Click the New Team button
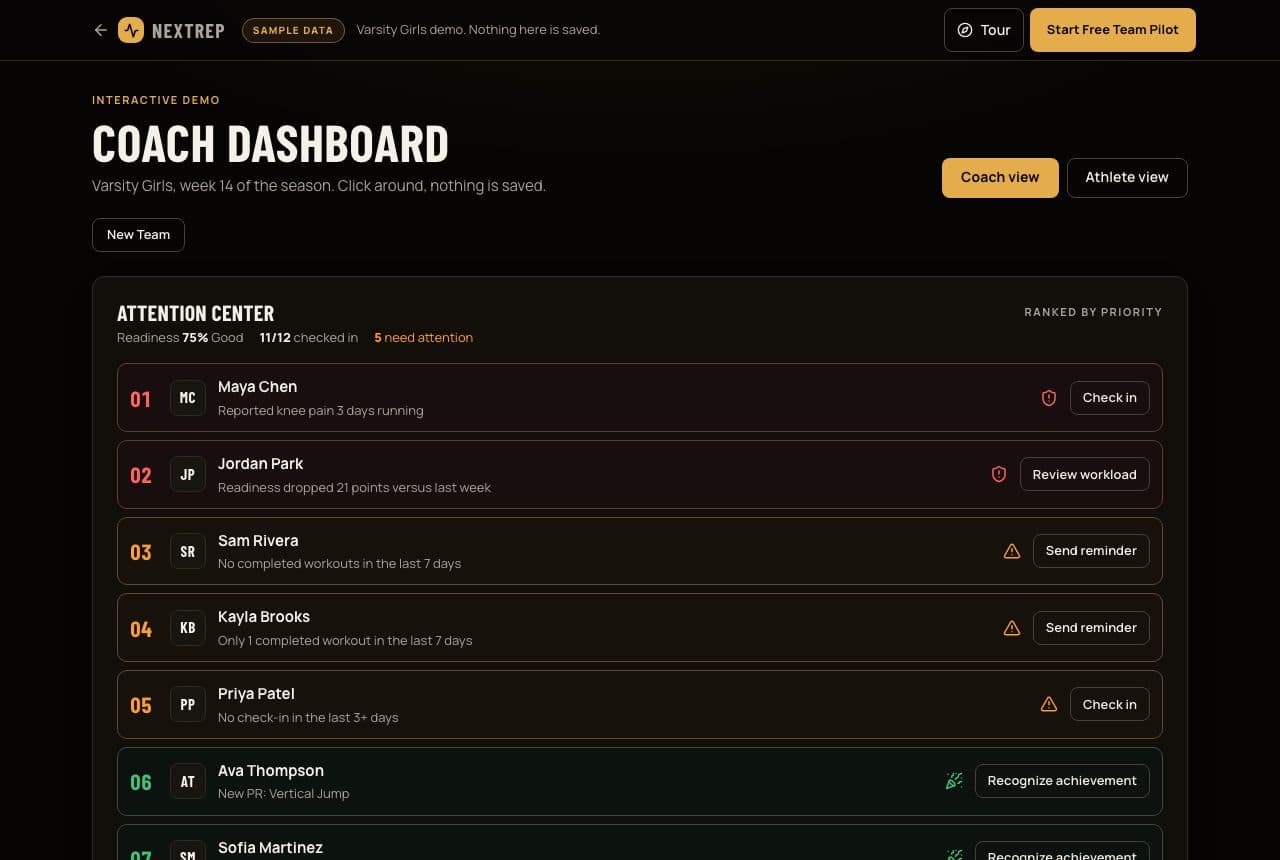The image size is (1280, 860). [138, 235]
